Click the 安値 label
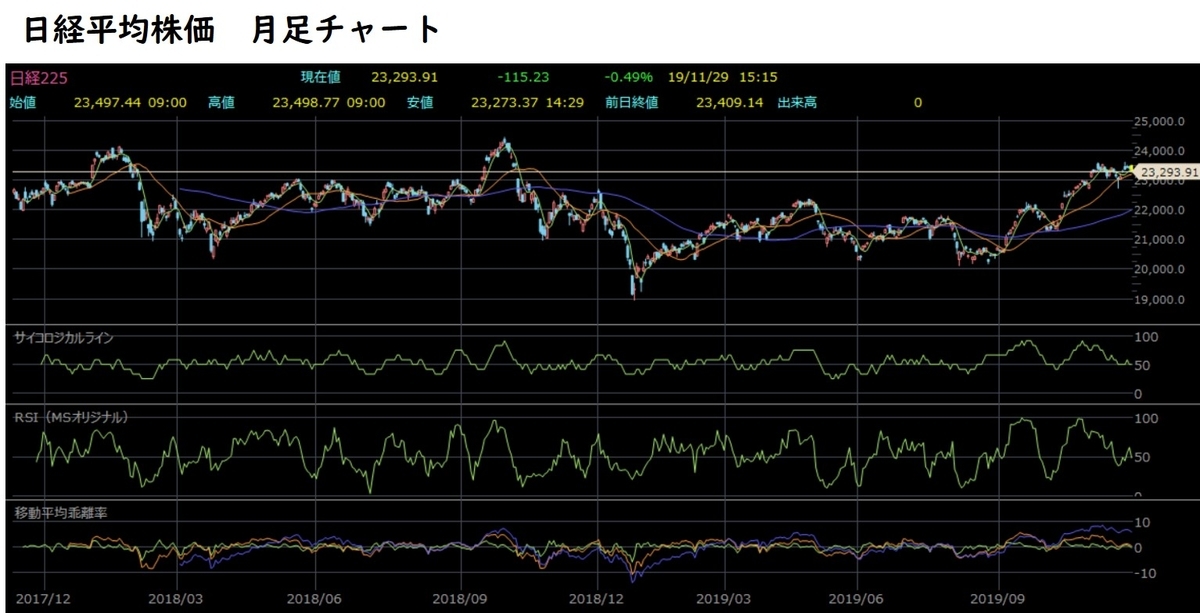 coord(420,102)
